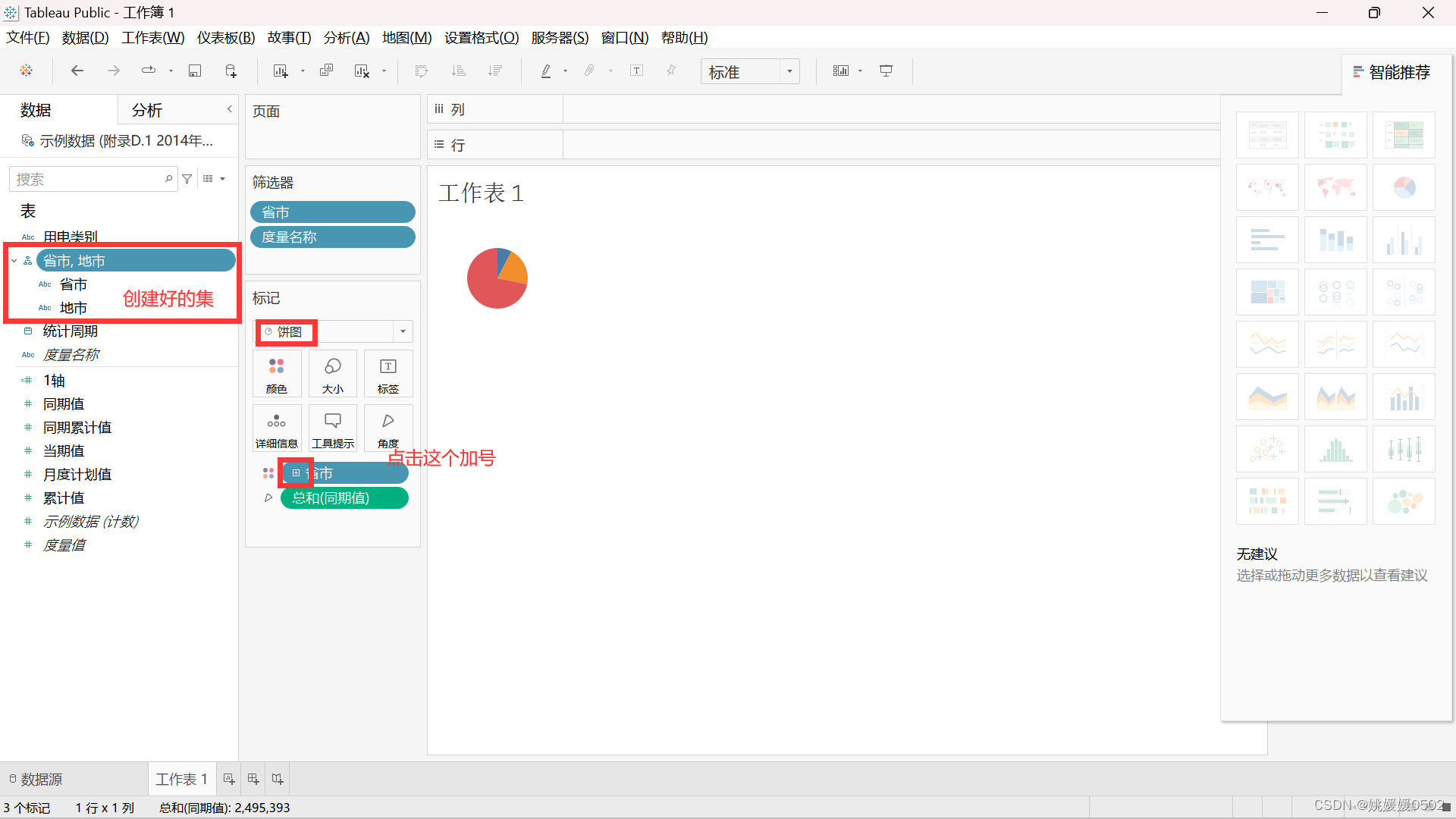Switch to the 分析 pane tab
Viewport: 1456px width, 819px height.
[x=147, y=111]
